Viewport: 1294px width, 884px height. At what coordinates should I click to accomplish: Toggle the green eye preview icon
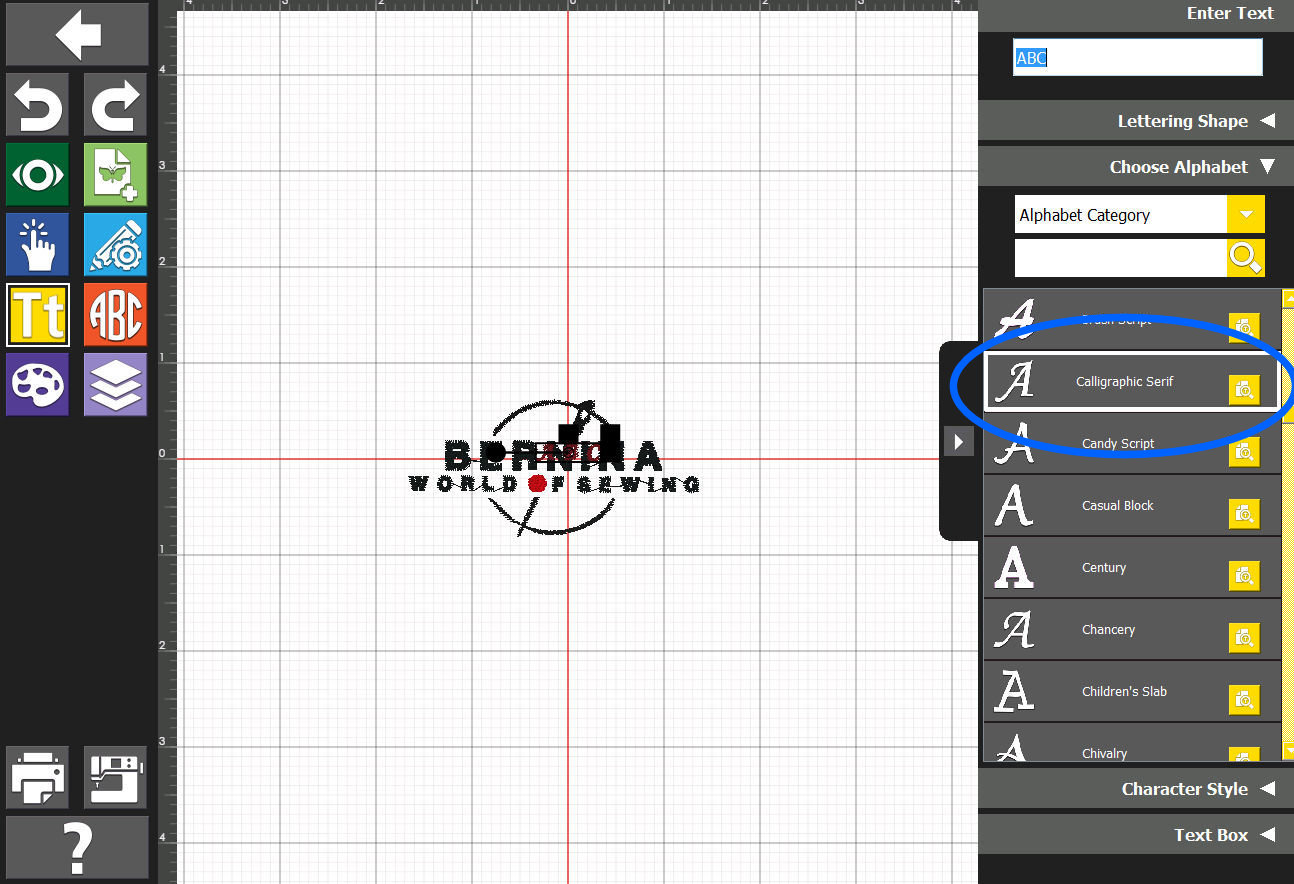click(x=38, y=174)
